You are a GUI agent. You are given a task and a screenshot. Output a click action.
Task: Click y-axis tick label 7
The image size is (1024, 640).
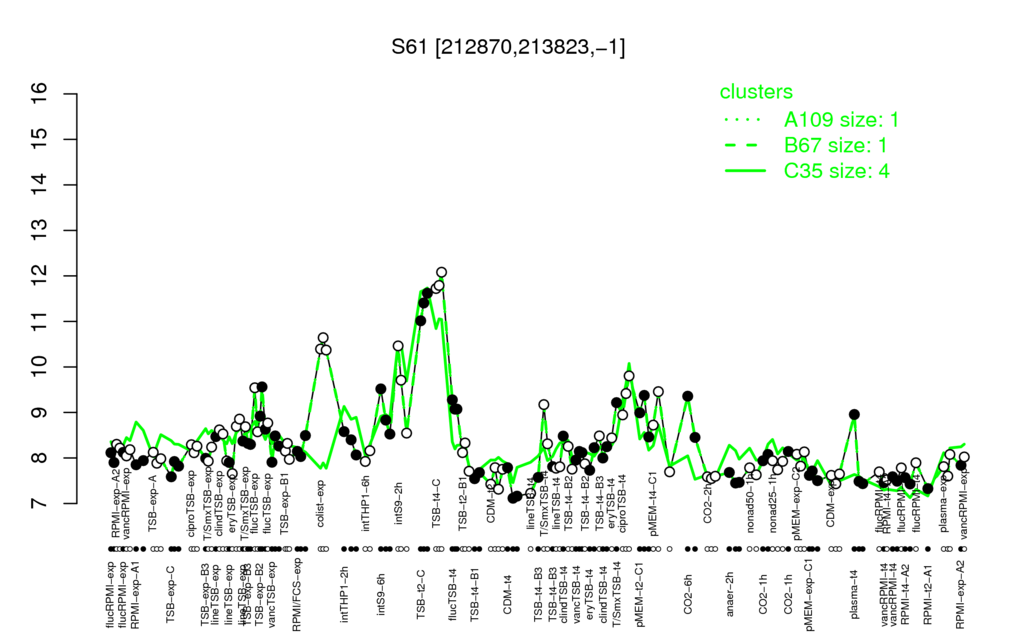point(40,504)
